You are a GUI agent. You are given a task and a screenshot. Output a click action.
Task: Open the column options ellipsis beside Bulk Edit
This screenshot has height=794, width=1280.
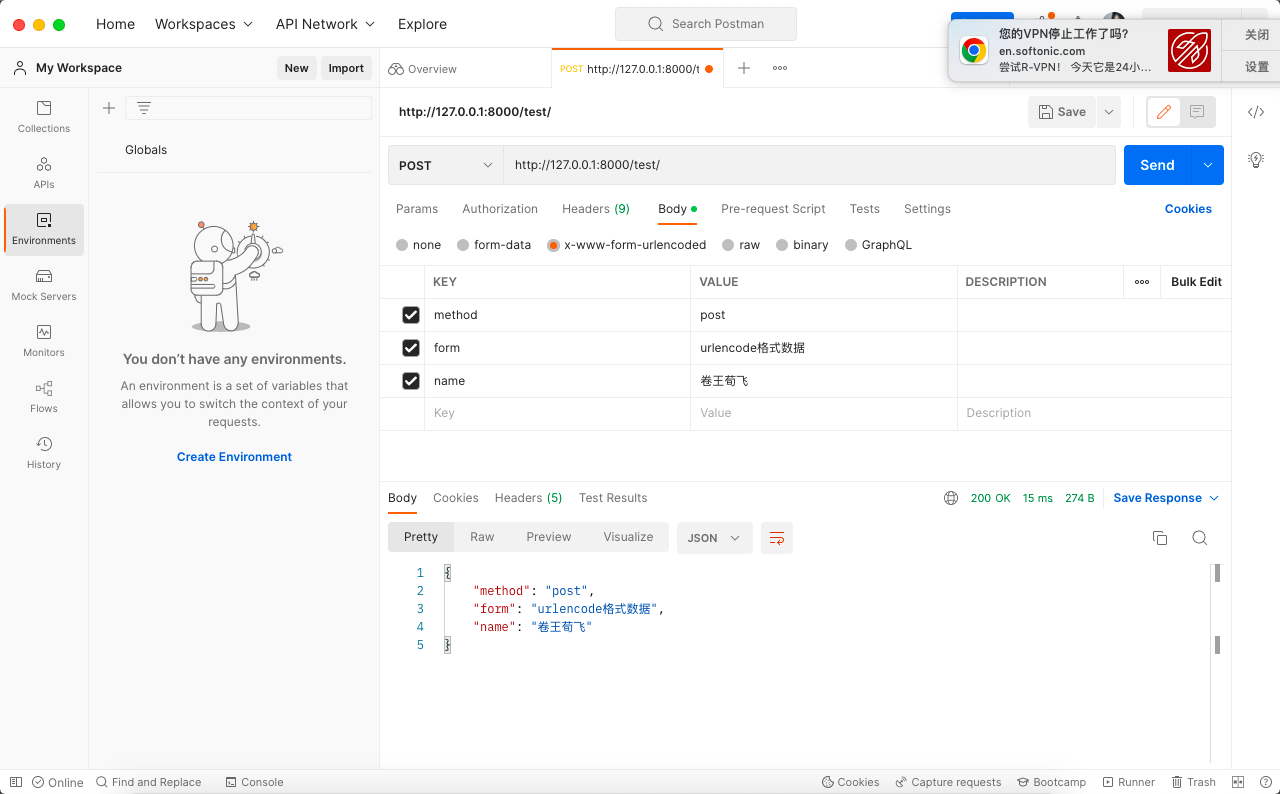tap(1142, 282)
